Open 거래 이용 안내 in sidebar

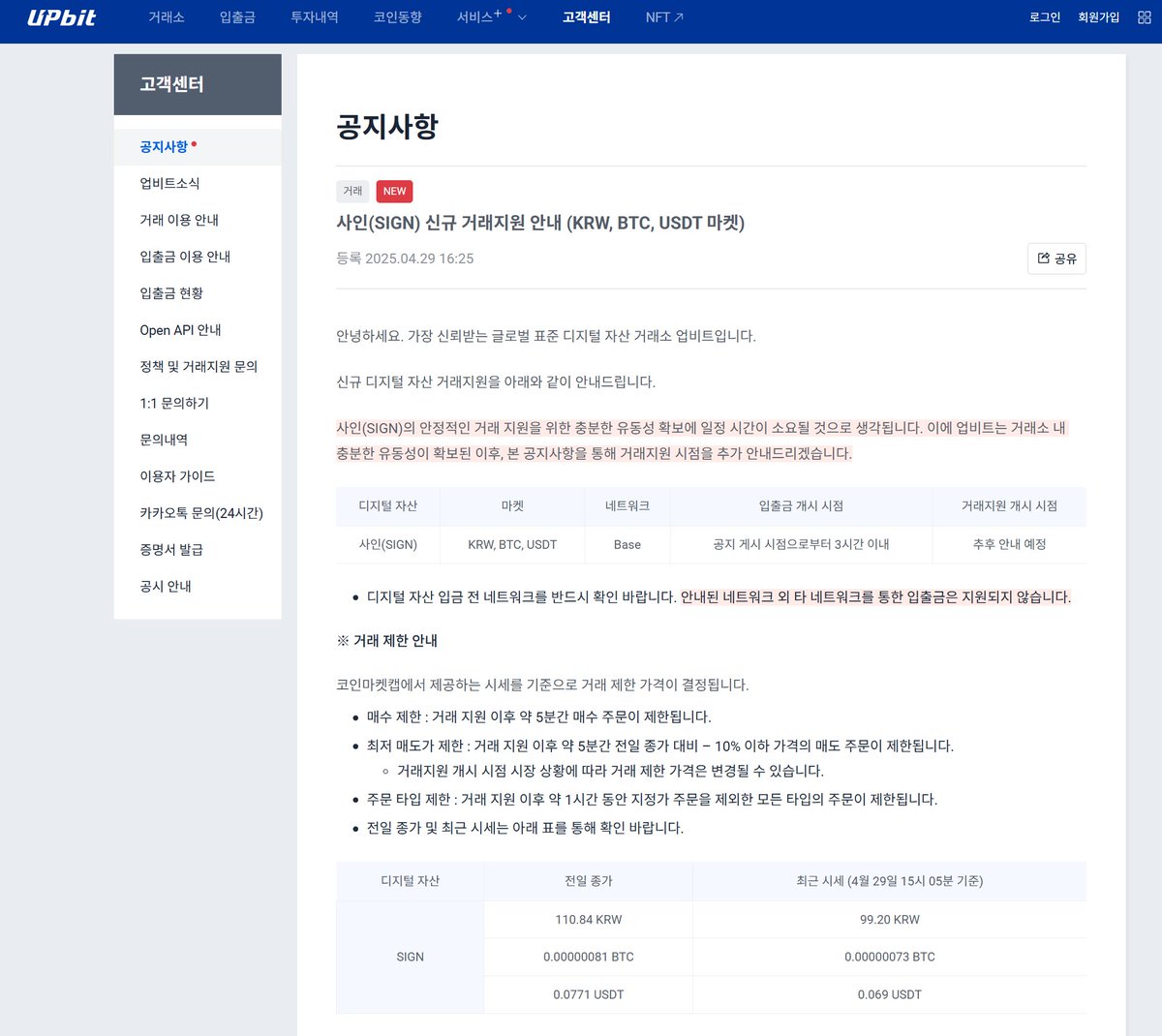tap(198, 221)
